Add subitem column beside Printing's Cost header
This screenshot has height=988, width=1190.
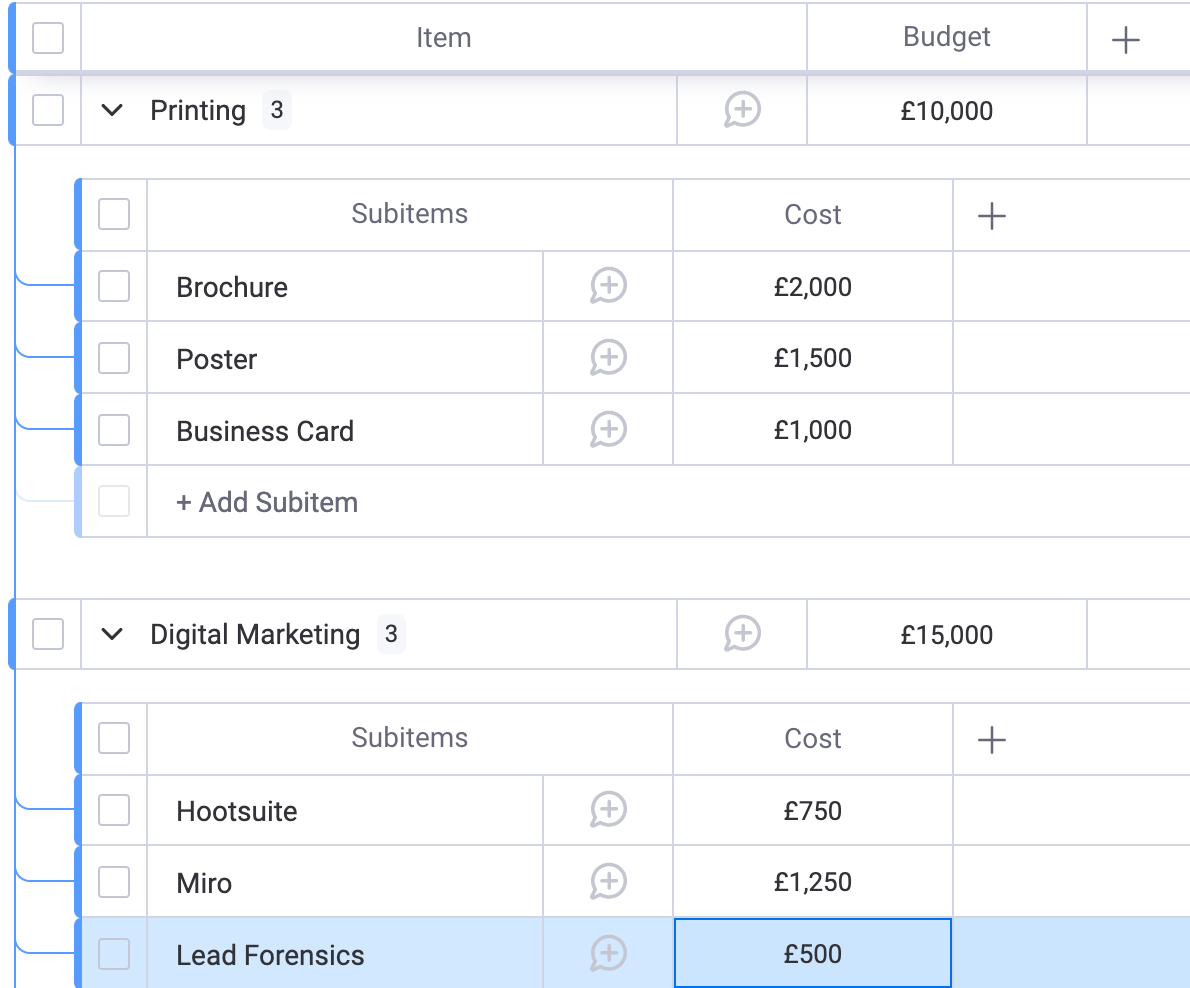point(991,216)
